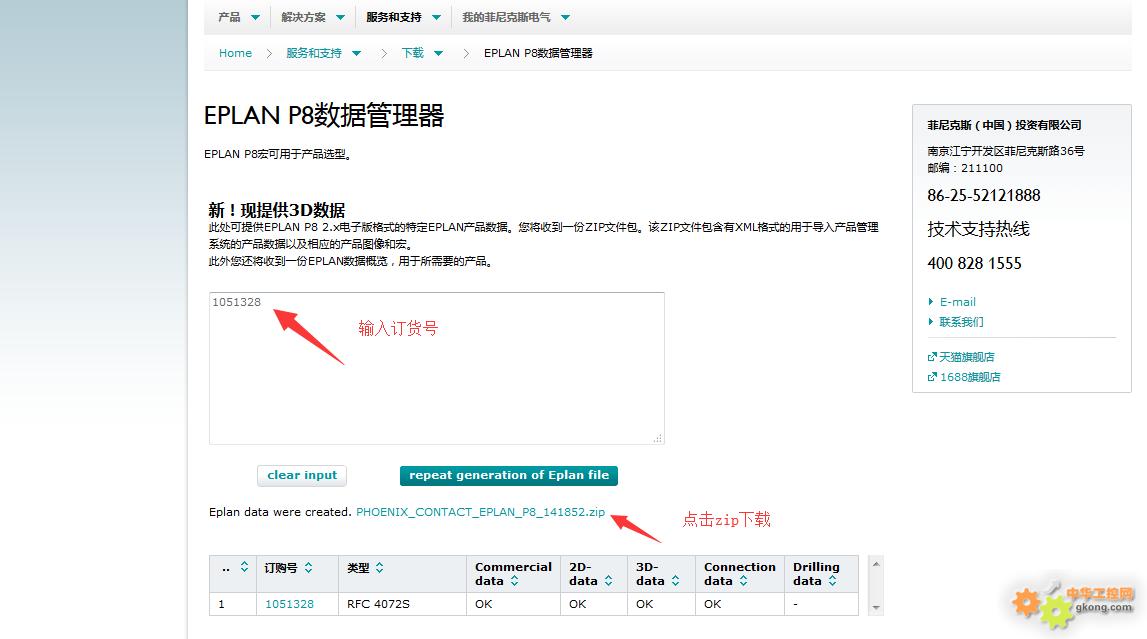Screen dimensions: 1147x639
Task: Select hotline number 400 828 1555
Action: (x=974, y=263)
